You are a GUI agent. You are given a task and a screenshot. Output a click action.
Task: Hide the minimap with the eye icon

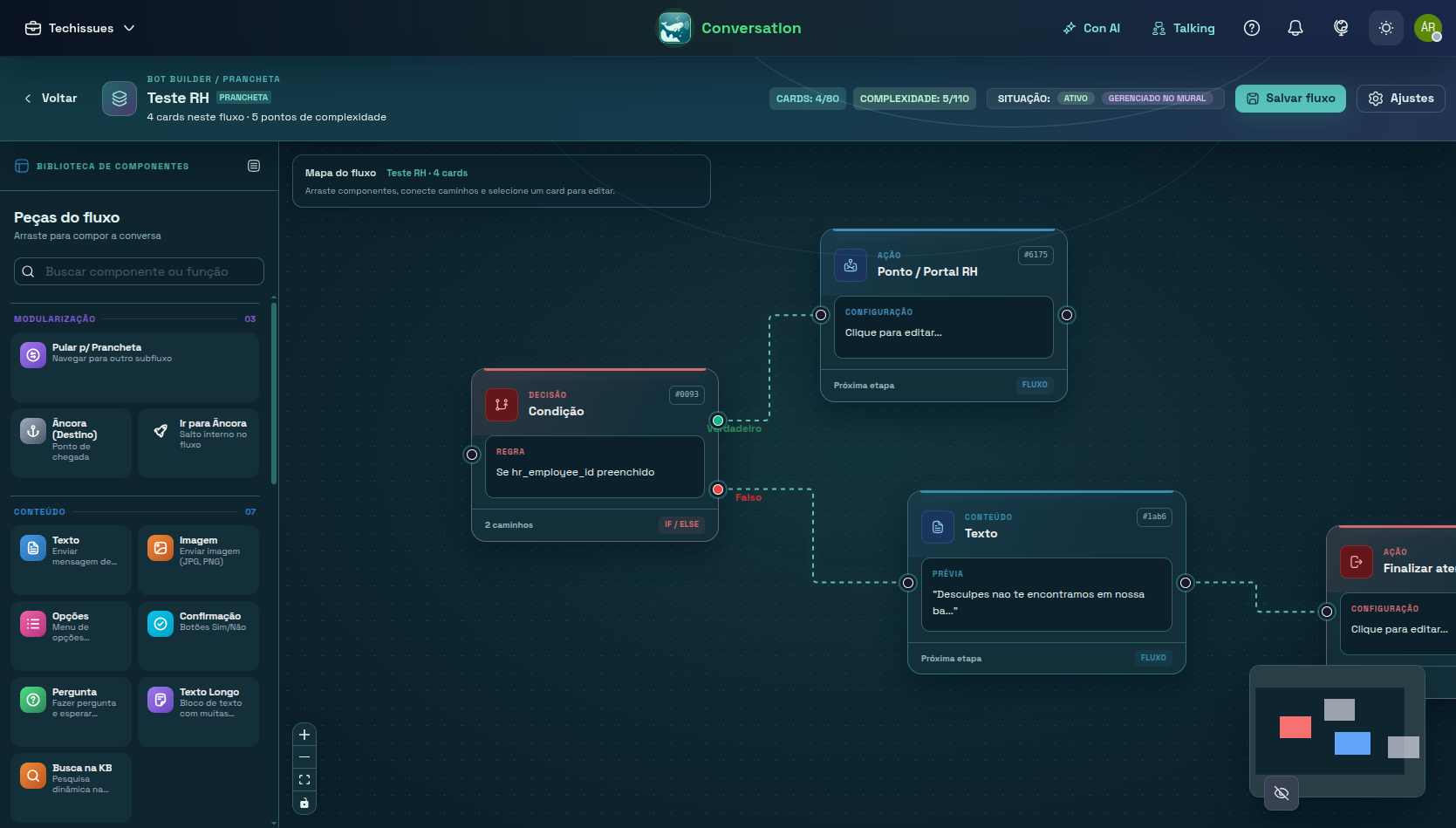(x=1282, y=793)
